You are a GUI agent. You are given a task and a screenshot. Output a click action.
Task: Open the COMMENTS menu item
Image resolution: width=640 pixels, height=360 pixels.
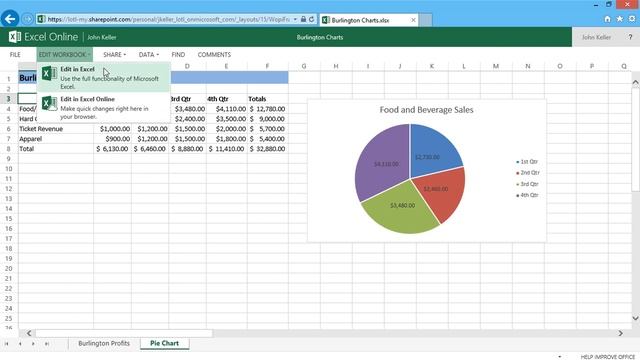click(x=214, y=55)
